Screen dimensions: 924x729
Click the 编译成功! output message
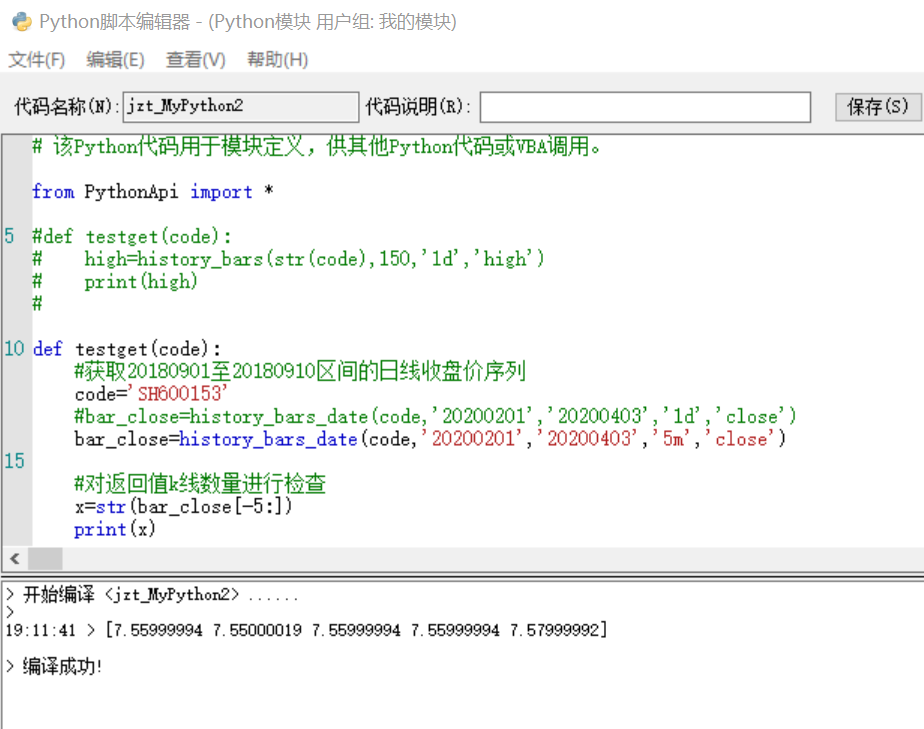[54, 667]
